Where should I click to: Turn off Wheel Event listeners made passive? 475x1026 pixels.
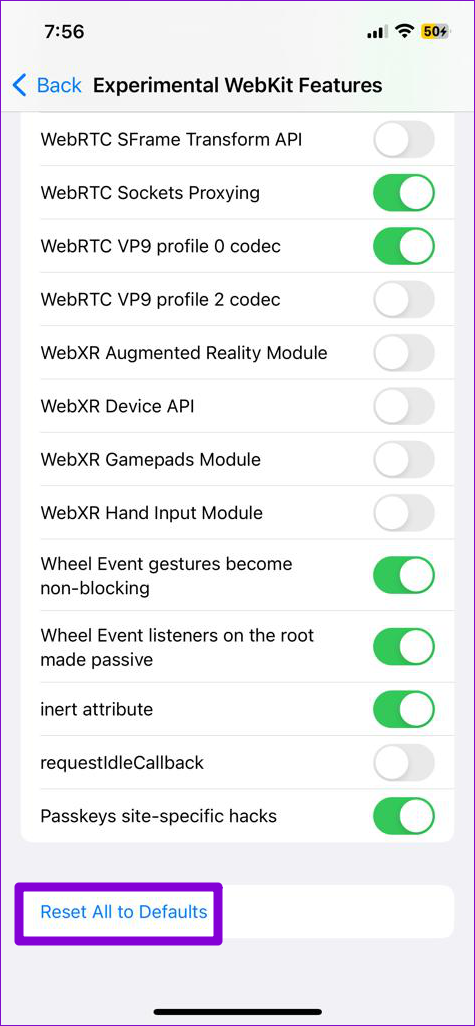point(404,647)
